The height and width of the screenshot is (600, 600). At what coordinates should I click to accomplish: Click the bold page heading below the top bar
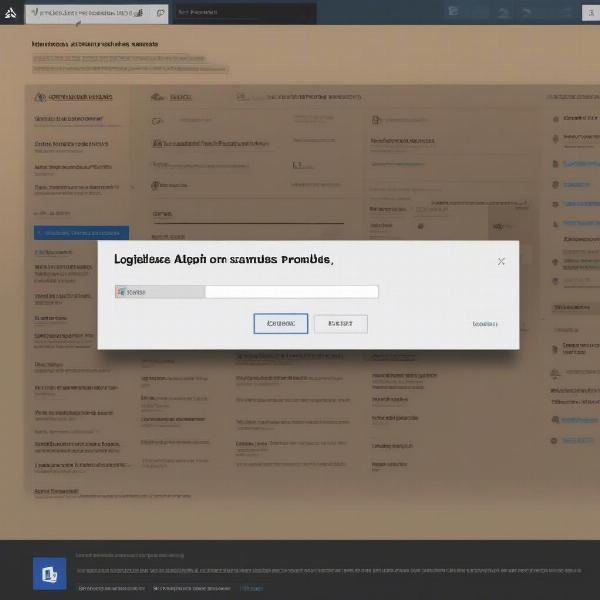[95, 44]
